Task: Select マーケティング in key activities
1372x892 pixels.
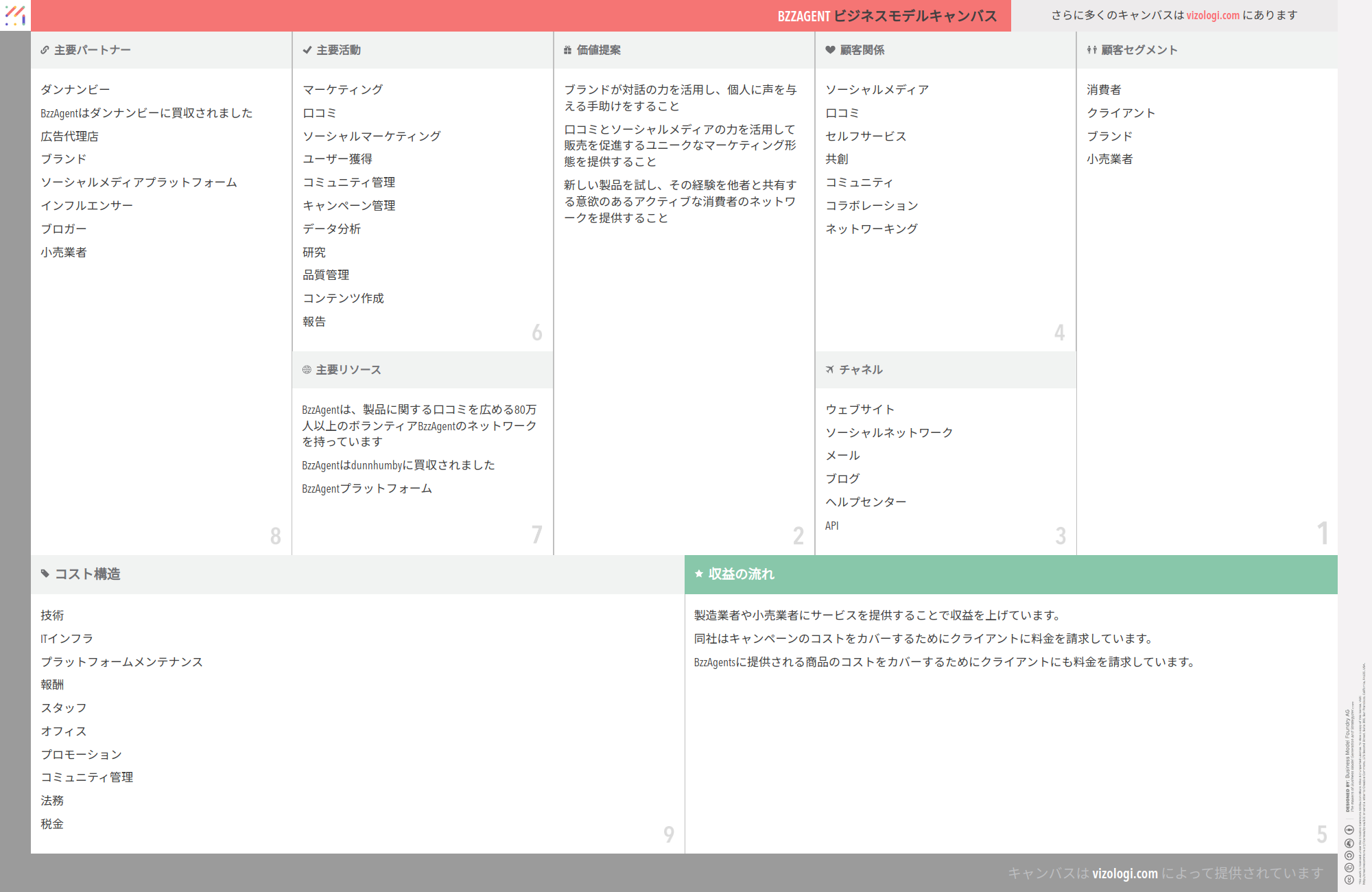Action: pos(343,90)
